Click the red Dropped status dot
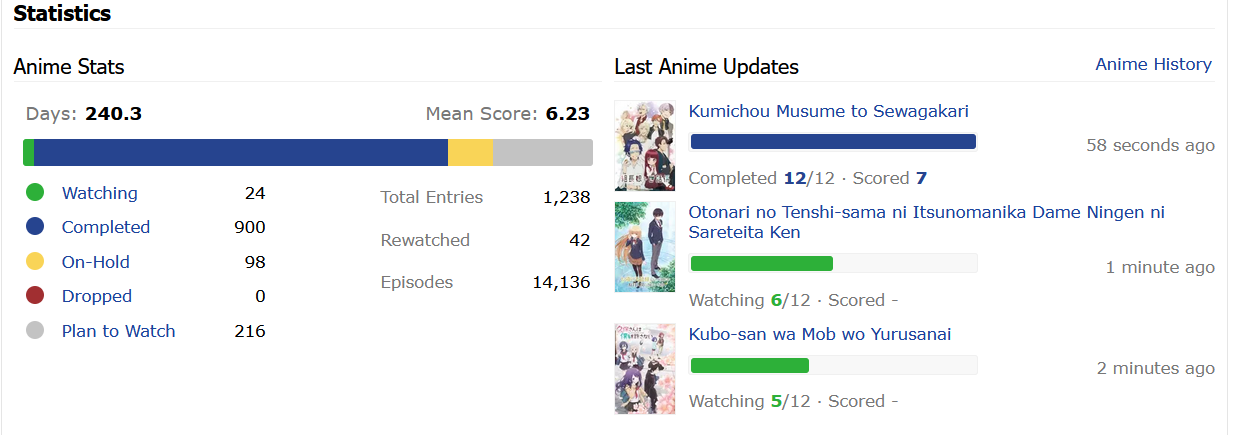This screenshot has width=1253, height=435. pyautogui.click(x=35, y=296)
